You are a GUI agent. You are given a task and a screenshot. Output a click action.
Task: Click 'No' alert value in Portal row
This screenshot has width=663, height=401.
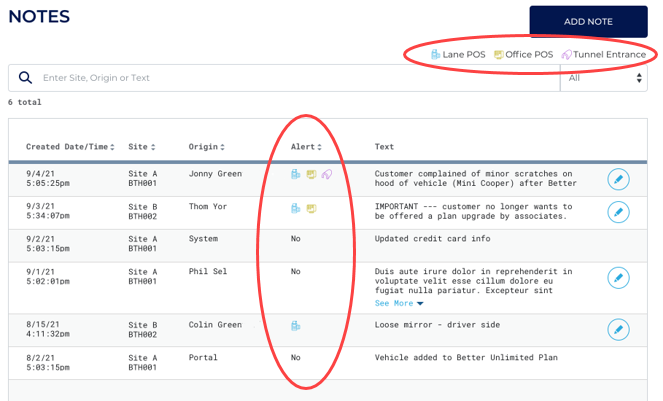296,357
